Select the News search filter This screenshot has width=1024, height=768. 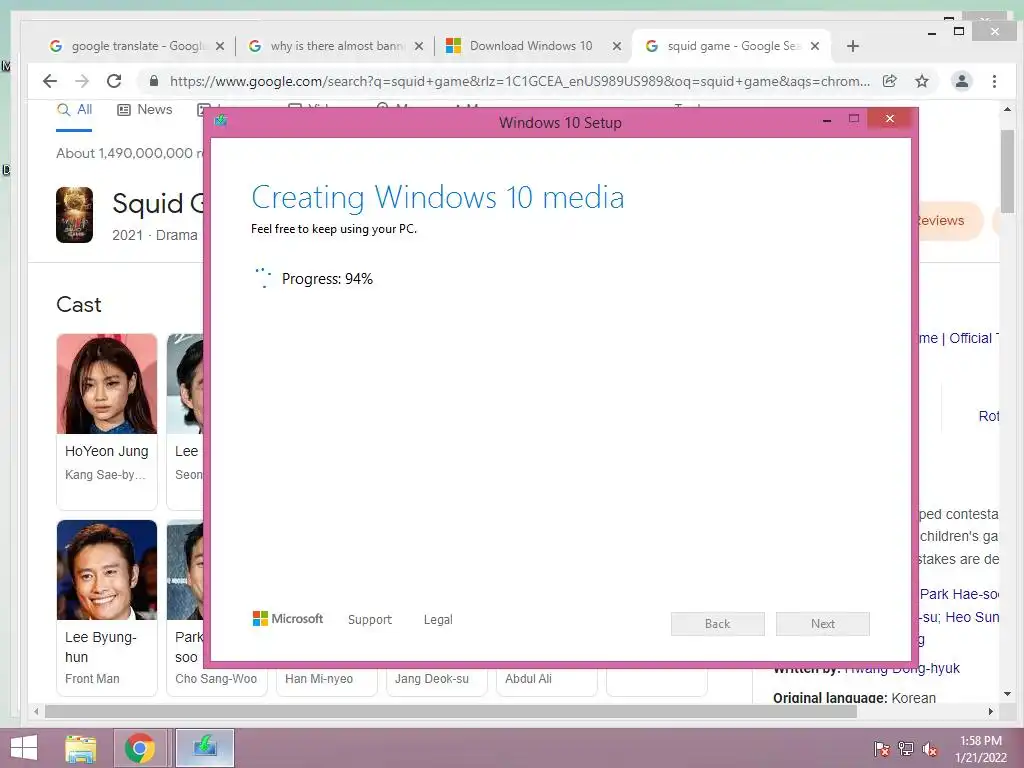(144, 110)
